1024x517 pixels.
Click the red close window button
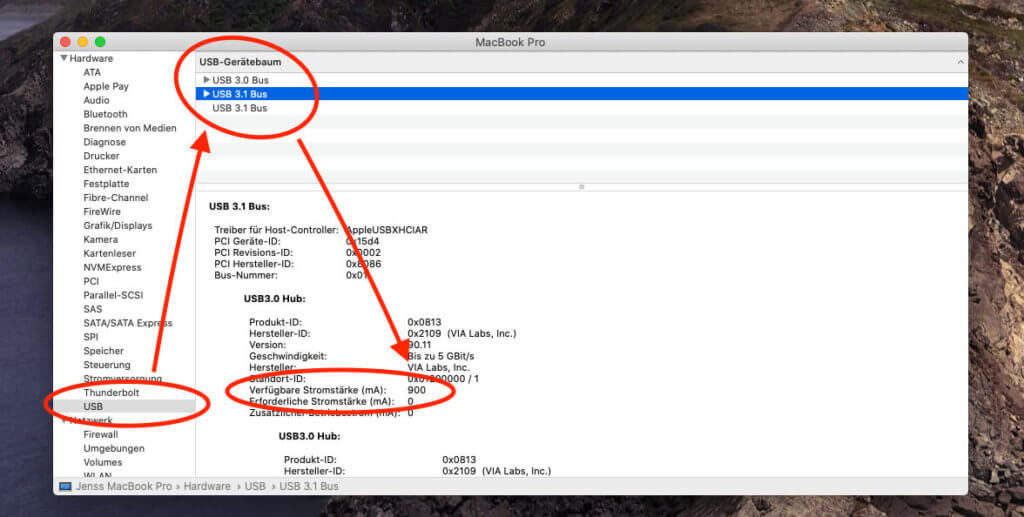66,42
